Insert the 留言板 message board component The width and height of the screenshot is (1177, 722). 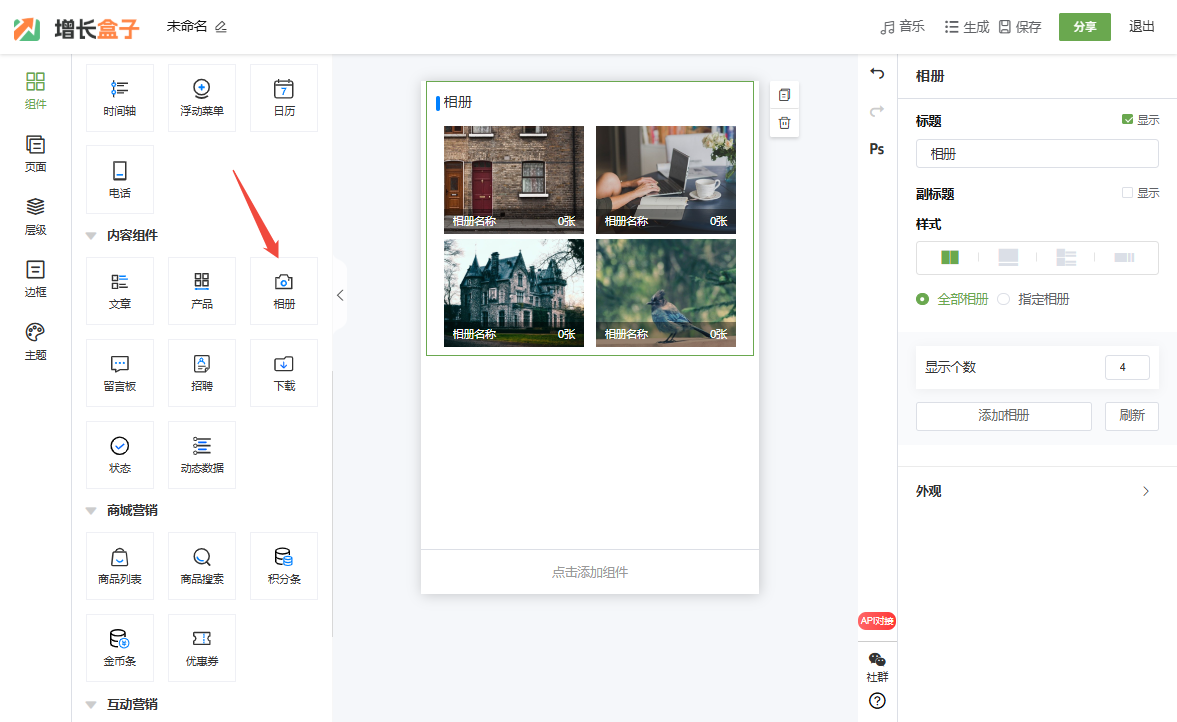point(120,372)
